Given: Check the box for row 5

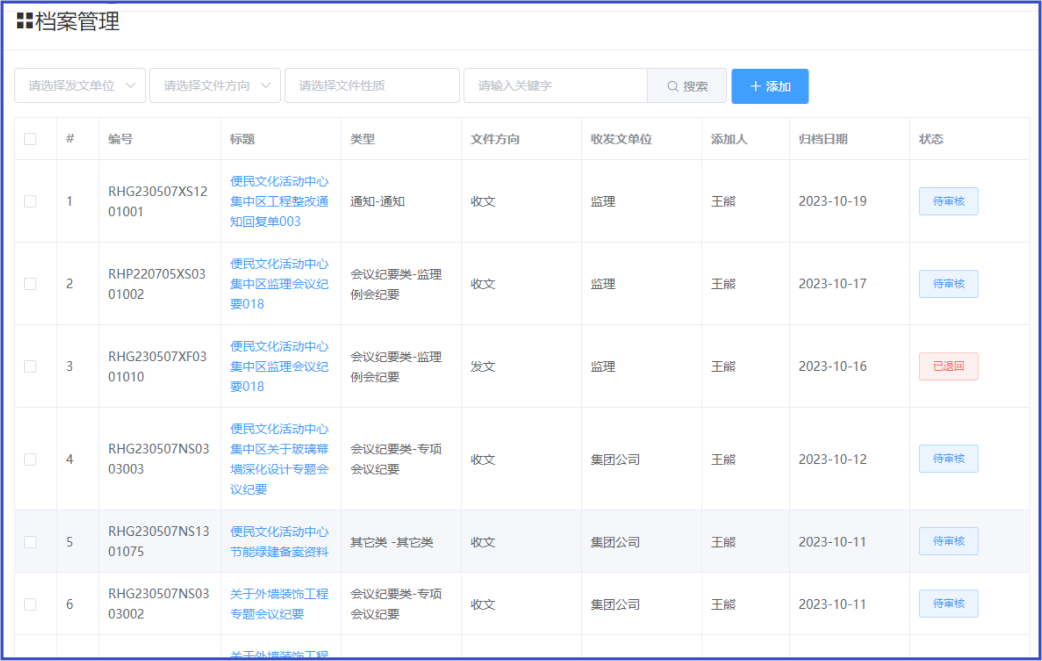Looking at the screenshot, I should [x=30, y=542].
